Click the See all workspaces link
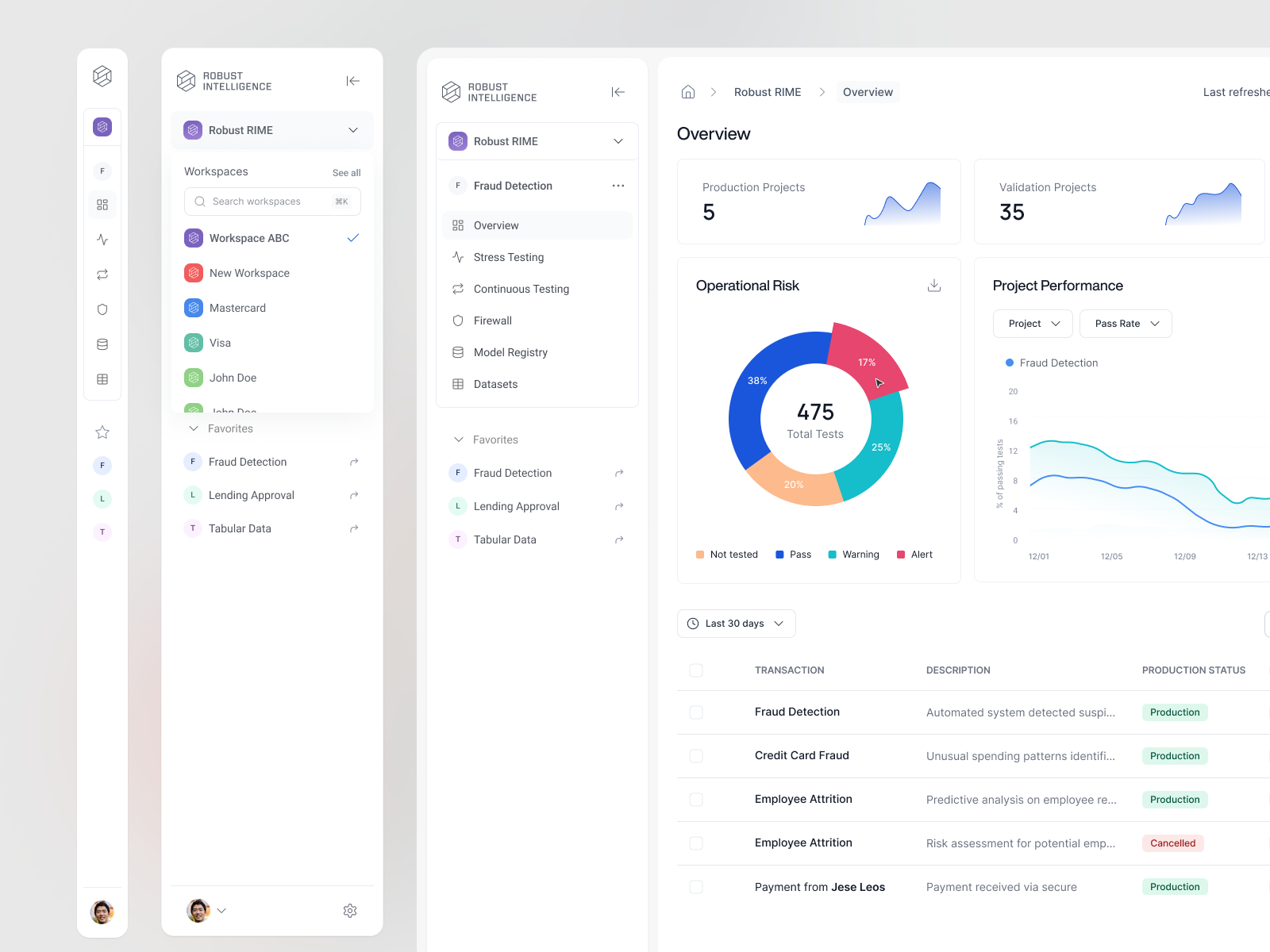This screenshot has height=952, width=1270. click(346, 172)
